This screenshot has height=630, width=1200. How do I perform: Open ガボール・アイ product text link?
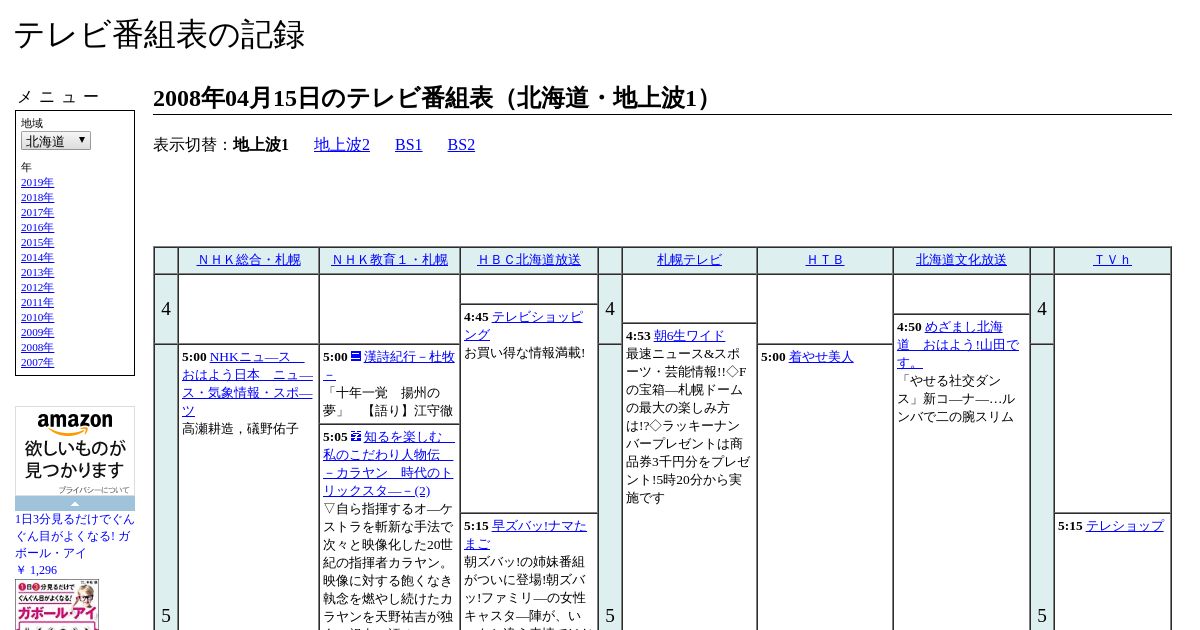[74, 536]
